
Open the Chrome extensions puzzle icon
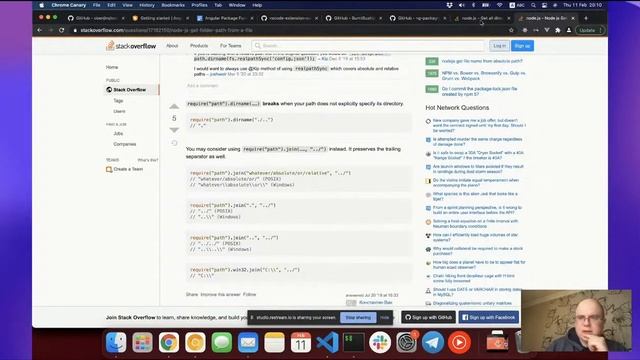tap(558, 30)
